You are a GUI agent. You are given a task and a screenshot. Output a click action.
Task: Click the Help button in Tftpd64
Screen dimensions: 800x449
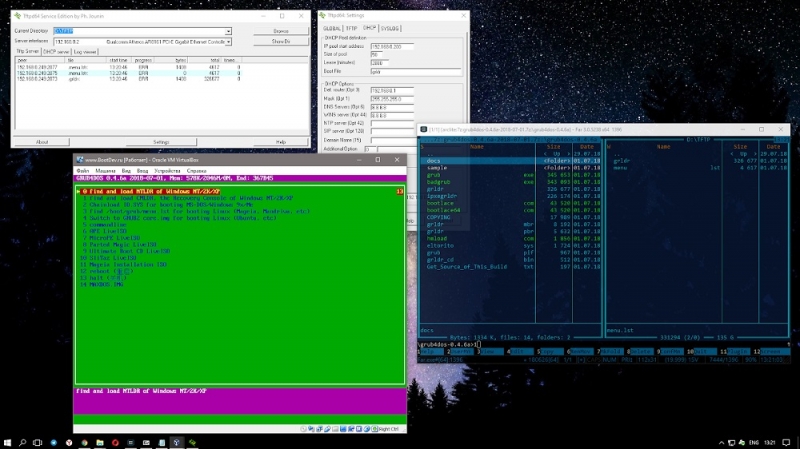pos(281,142)
